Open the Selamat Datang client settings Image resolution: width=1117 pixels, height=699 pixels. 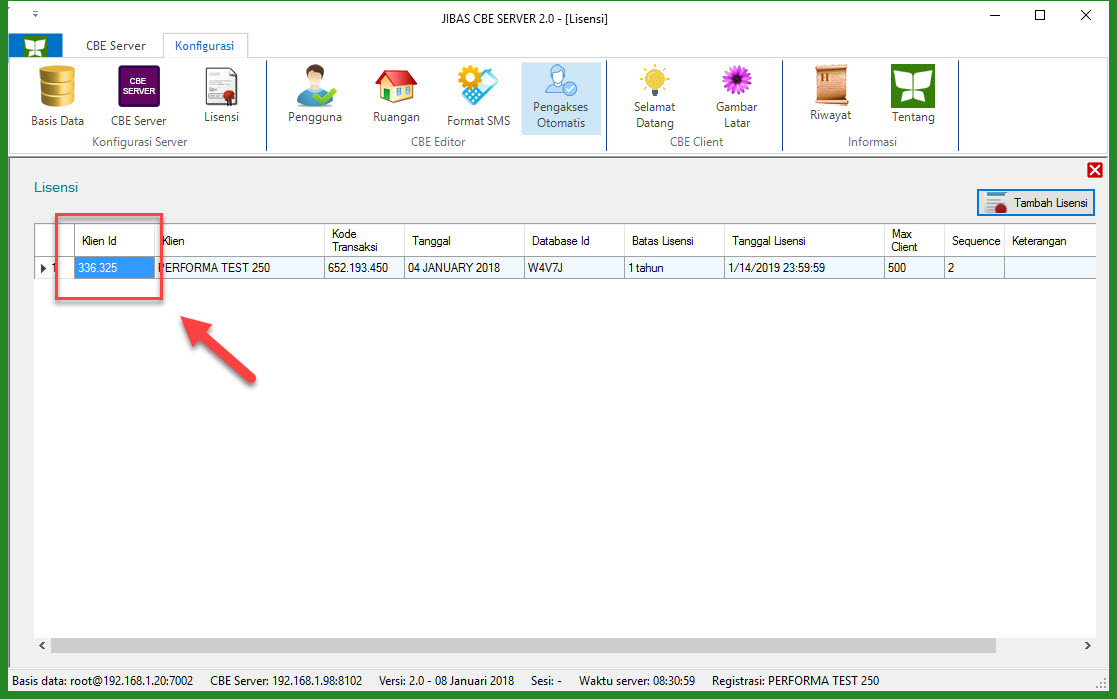(x=654, y=95)
